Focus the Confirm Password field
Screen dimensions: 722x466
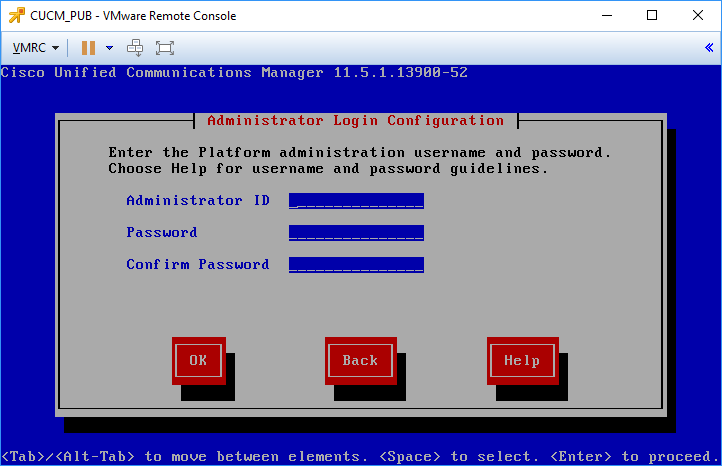[356, 265]
